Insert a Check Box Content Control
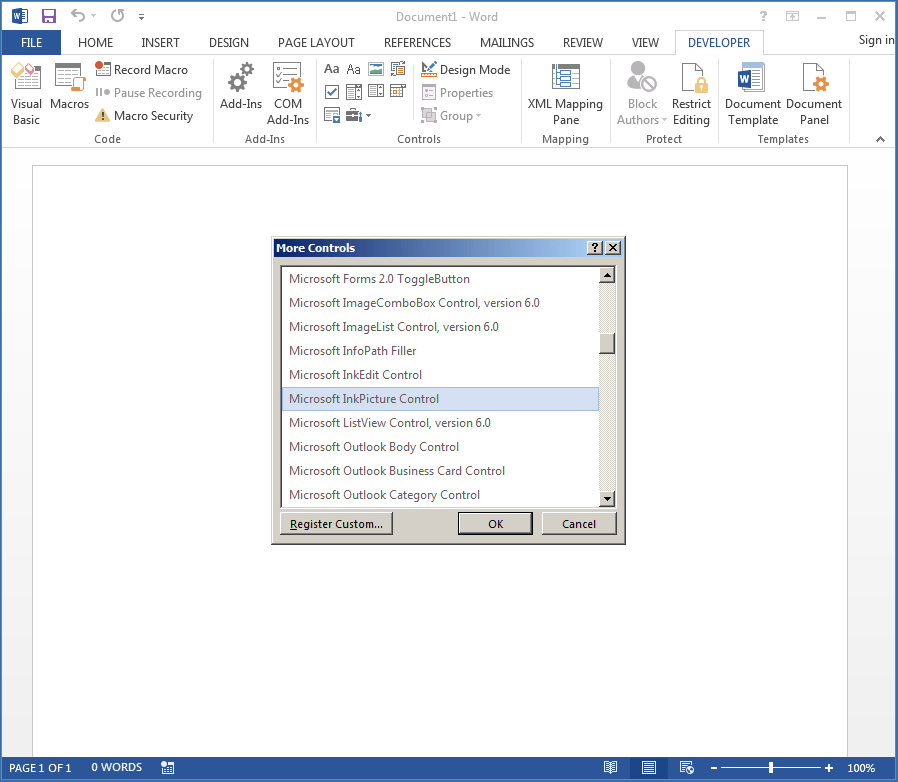898x782 pixels. (333, 90)
